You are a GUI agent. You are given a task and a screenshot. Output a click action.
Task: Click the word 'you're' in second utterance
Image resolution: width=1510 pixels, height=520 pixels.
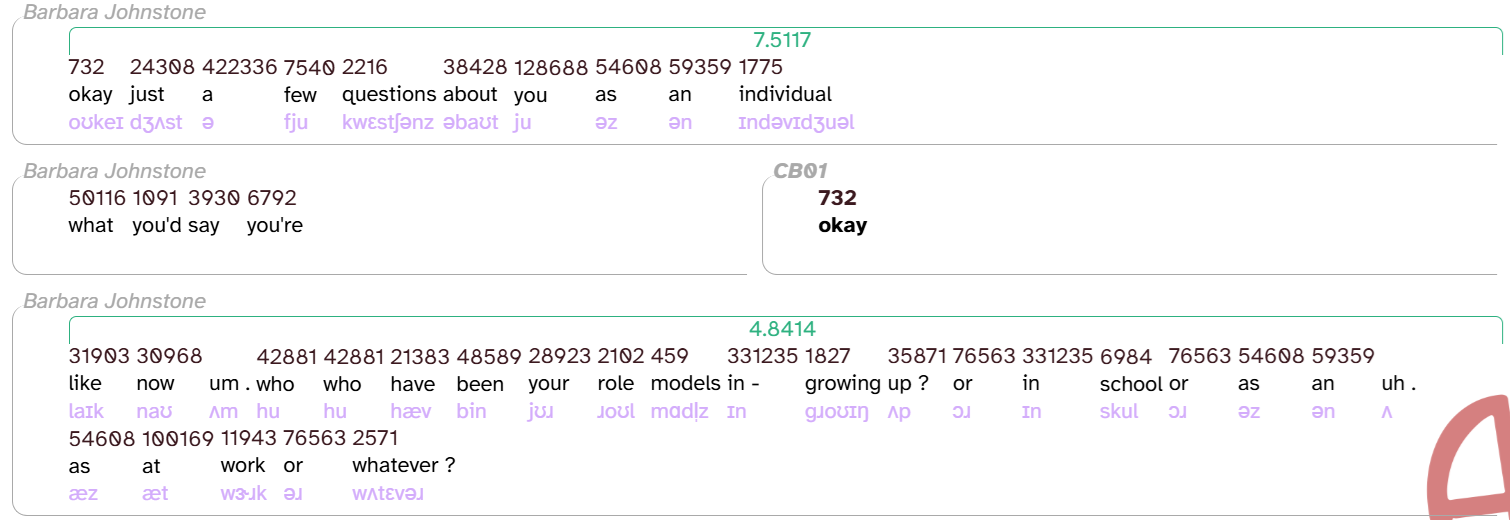[x=275, y=226]
